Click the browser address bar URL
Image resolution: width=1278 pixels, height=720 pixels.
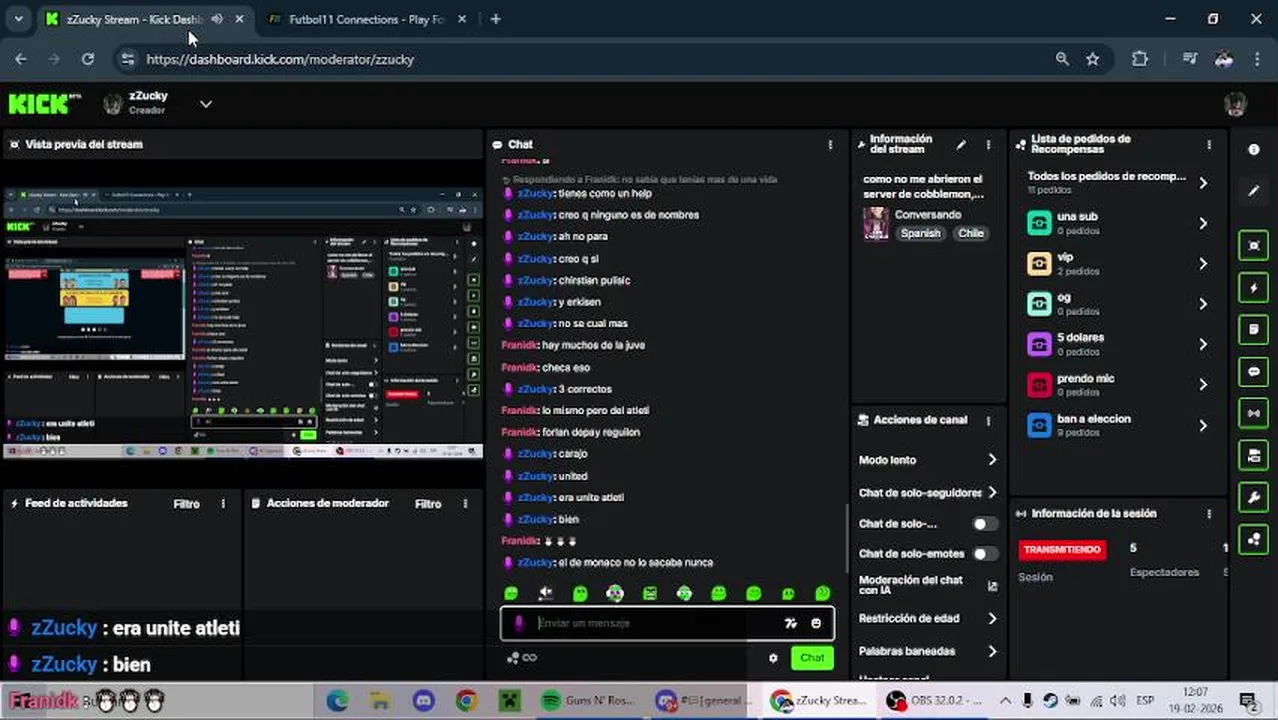coord(280,59)
